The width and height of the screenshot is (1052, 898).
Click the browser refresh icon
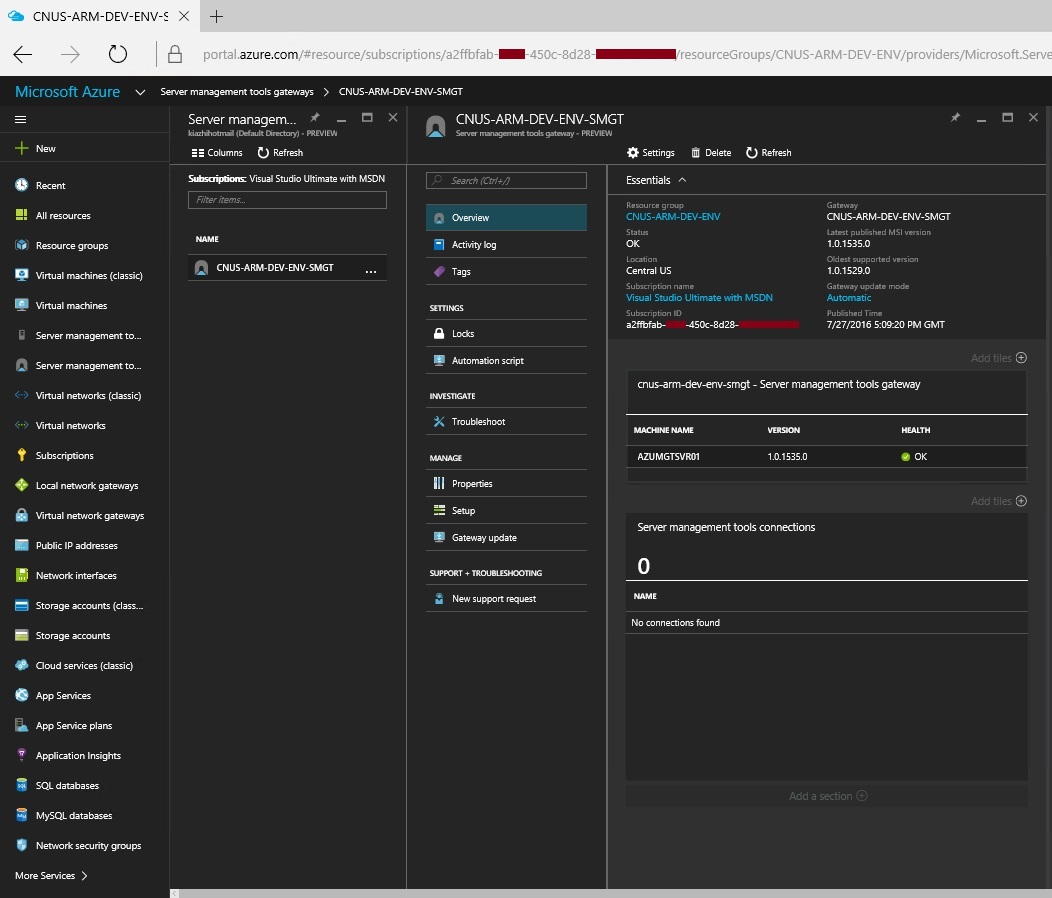pos(117,54)
